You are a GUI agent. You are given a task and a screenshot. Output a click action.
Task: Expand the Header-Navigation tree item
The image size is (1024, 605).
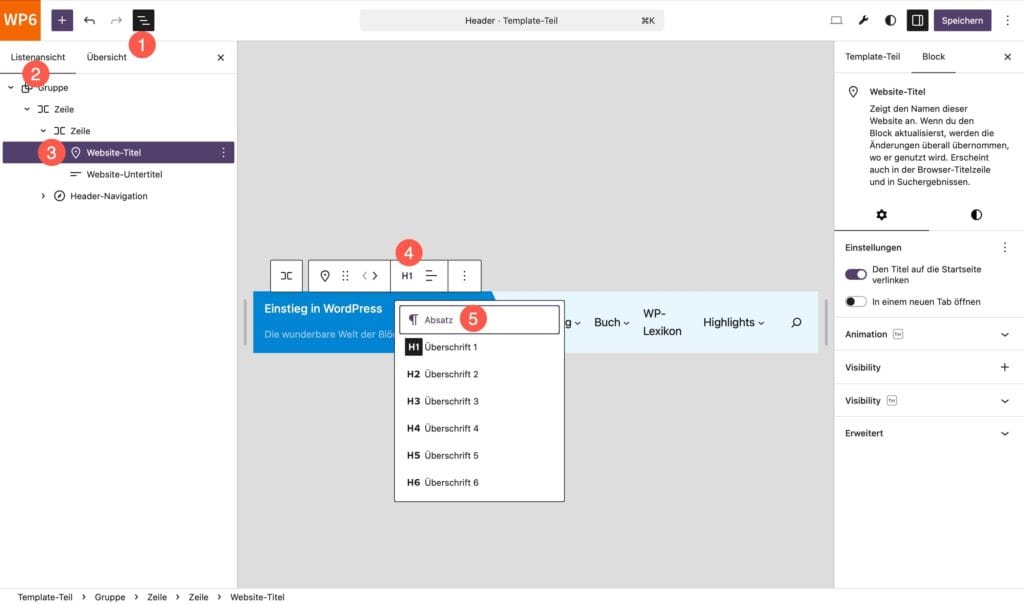(x=43, y=196)
